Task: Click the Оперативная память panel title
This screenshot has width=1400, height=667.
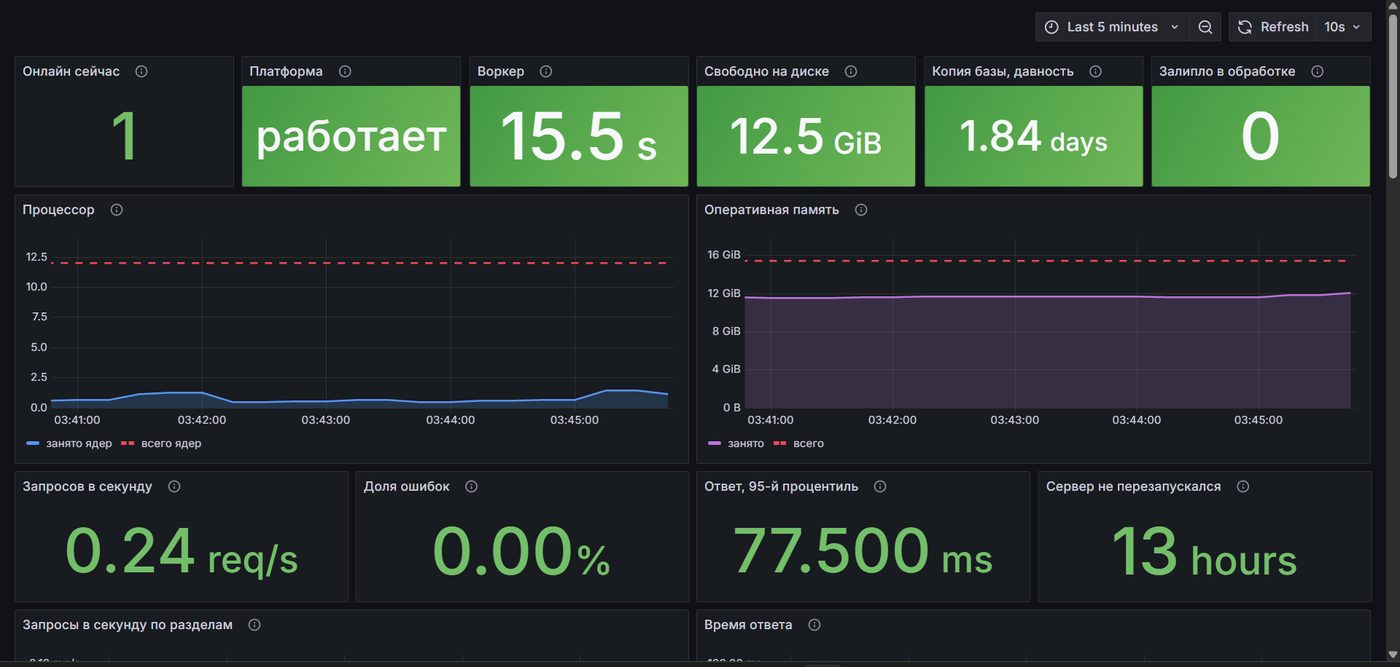Action: point(772,210)
